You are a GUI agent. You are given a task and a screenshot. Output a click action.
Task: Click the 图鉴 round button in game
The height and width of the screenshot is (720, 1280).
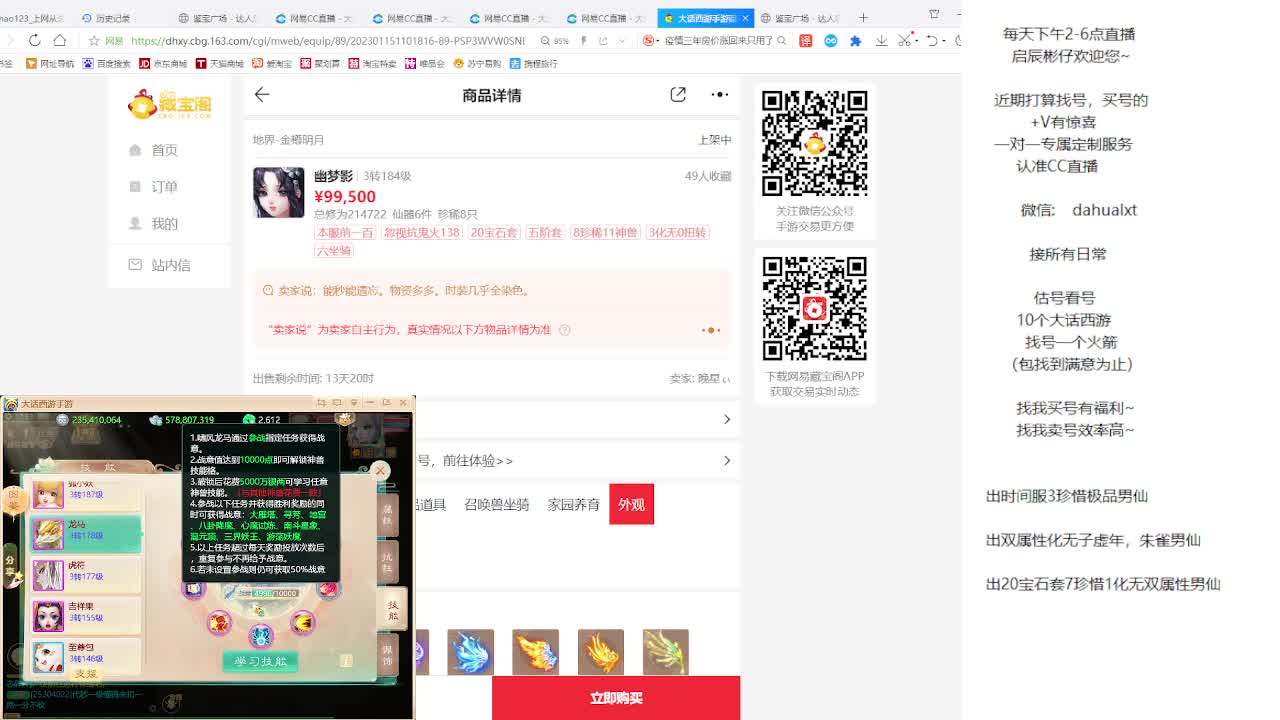coord(13,500)
